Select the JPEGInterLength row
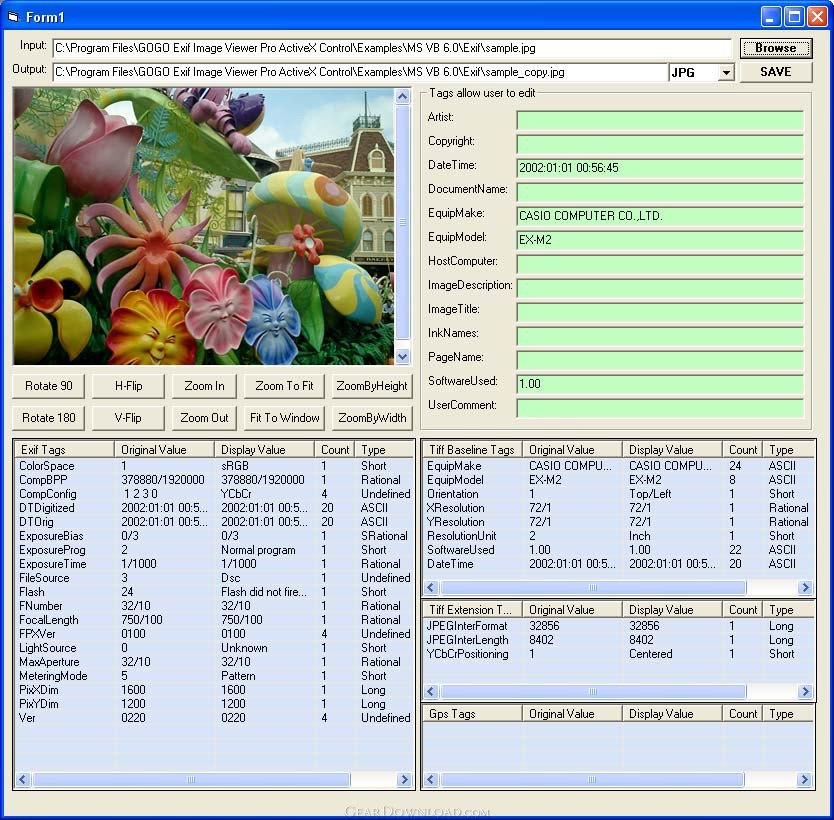The width and height of the screenshot is (834, 820). click(x=619, y=640)
